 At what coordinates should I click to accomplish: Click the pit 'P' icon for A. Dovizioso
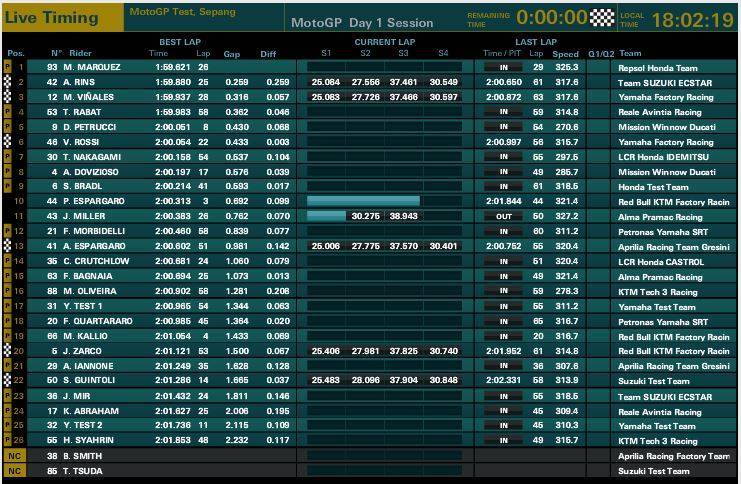click(x=7, y=172)
